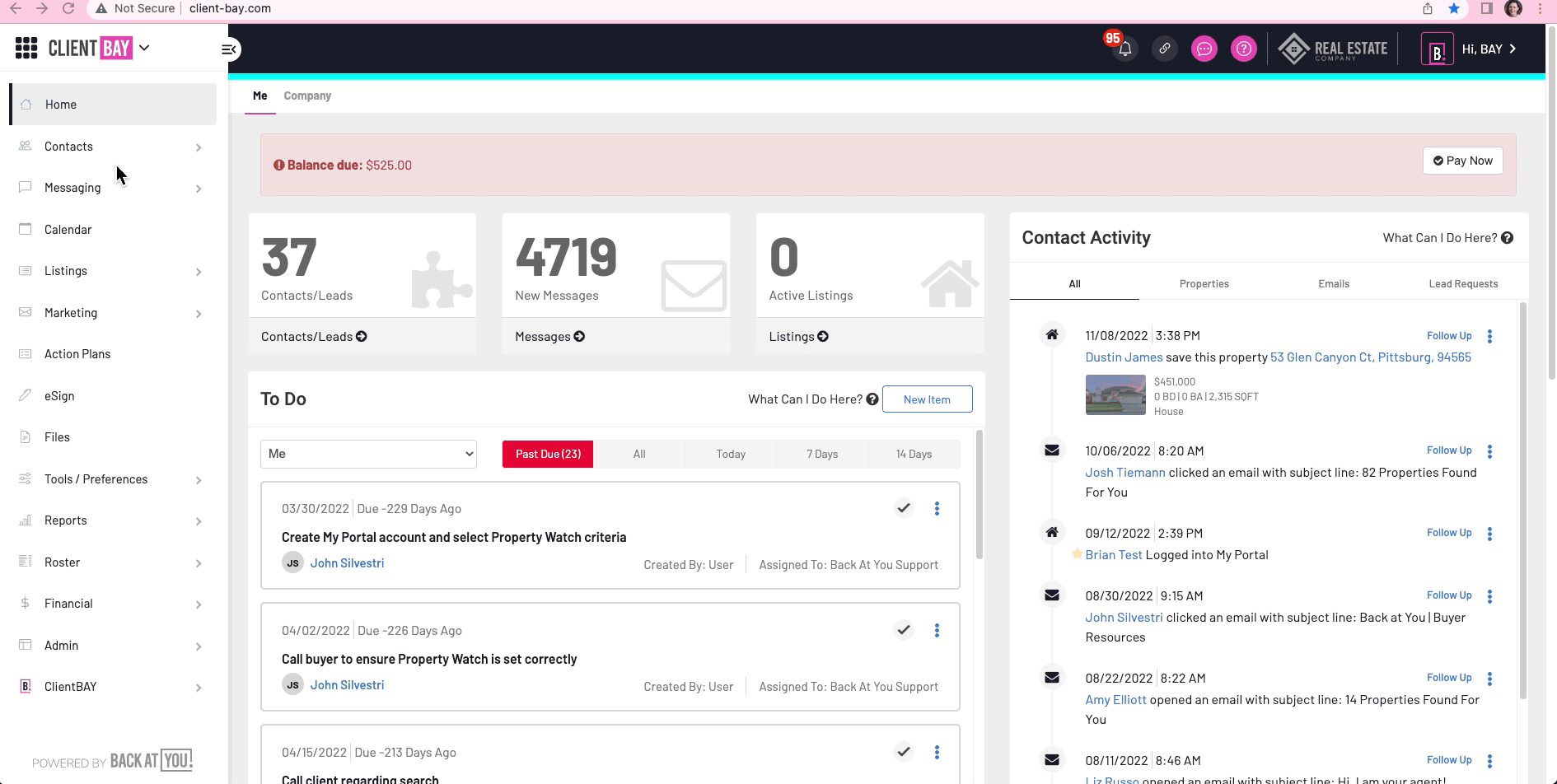
Task: Open the 53 Glen Canyon Ct property link
Action: pos(1371,357)
